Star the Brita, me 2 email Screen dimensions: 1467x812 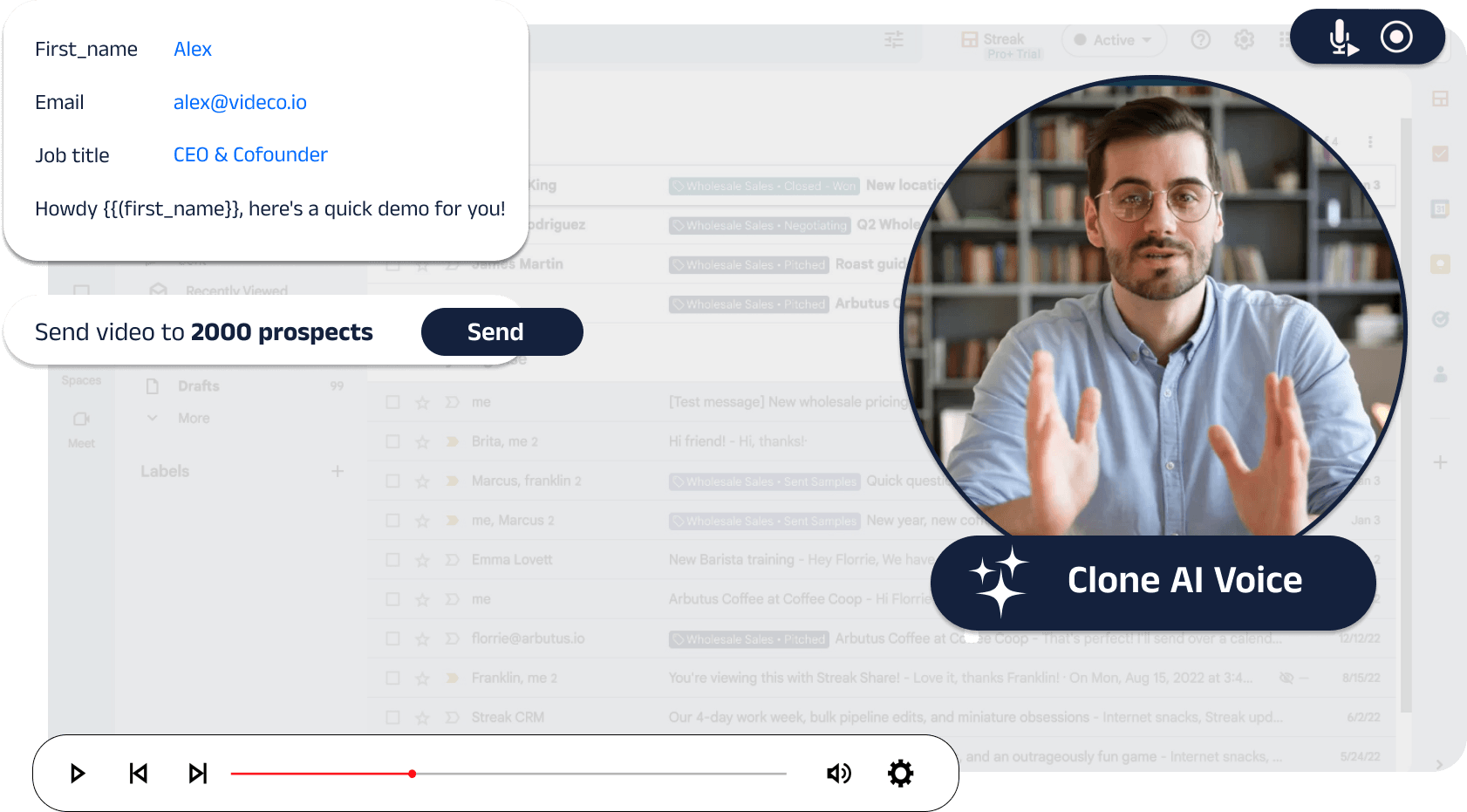click(422, 441)
